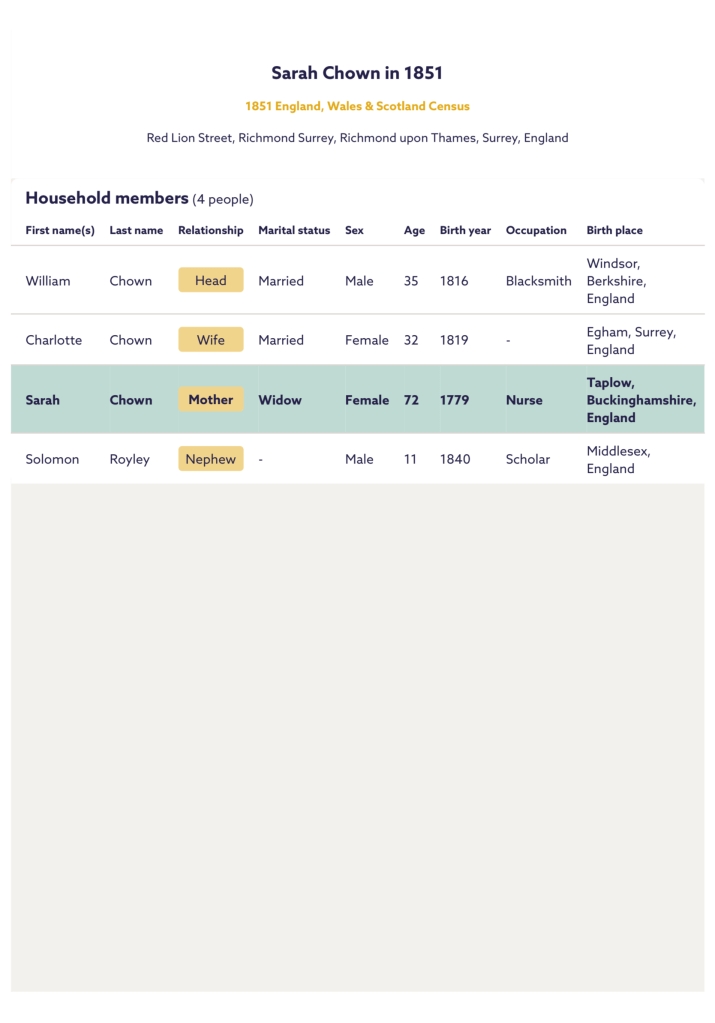Viewport: 715px width, 1023px height.
Task: Click the Relationship column header
Action: point(210,230)
